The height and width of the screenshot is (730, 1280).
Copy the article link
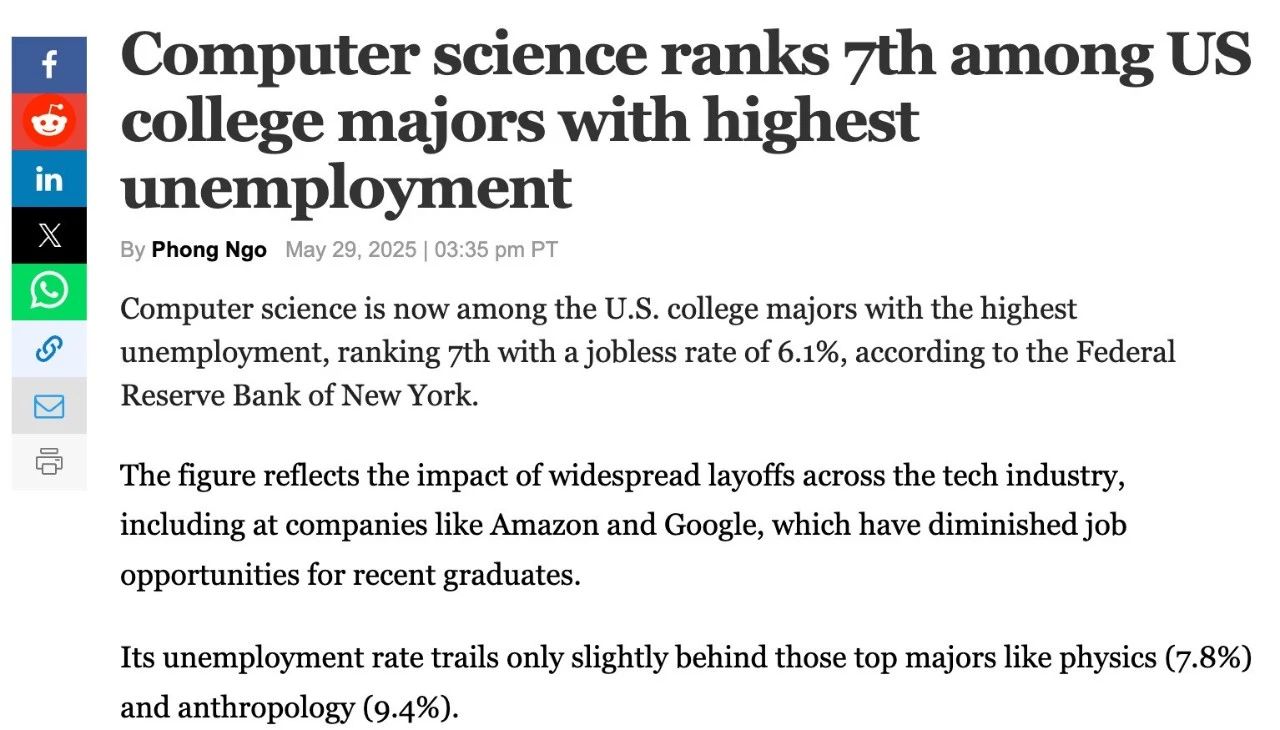click(49, 348)
